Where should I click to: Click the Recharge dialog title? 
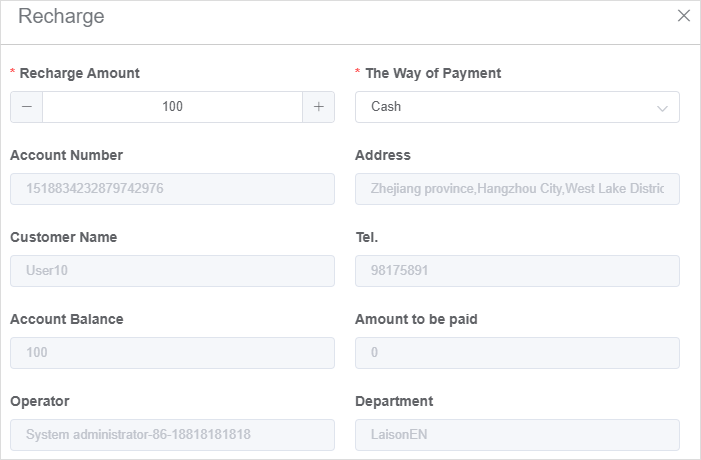(x=61, y=17)
